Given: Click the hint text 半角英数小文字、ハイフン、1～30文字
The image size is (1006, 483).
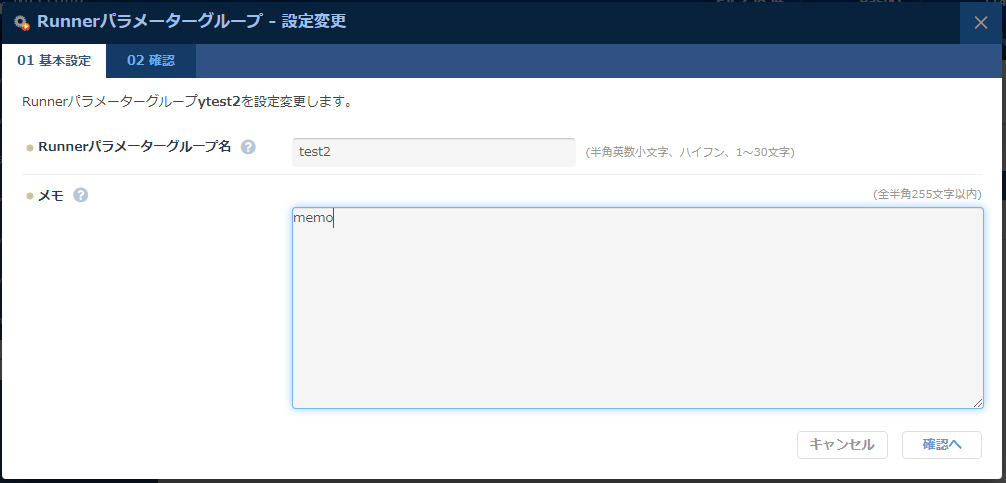Looking at the screenshot, I should [690, 153].
